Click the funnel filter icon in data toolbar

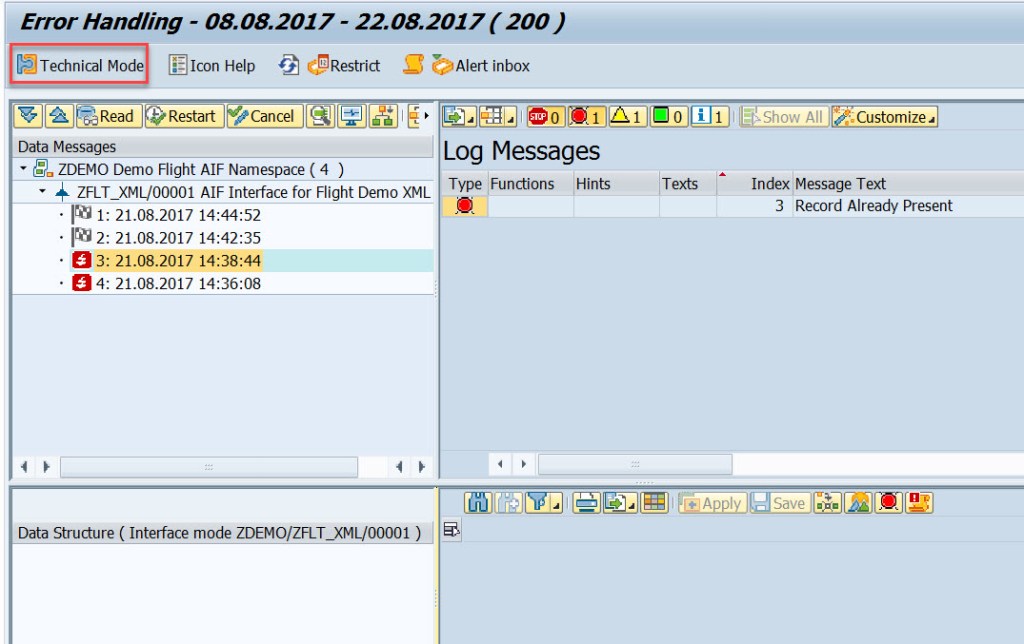(x=538, y=502)
